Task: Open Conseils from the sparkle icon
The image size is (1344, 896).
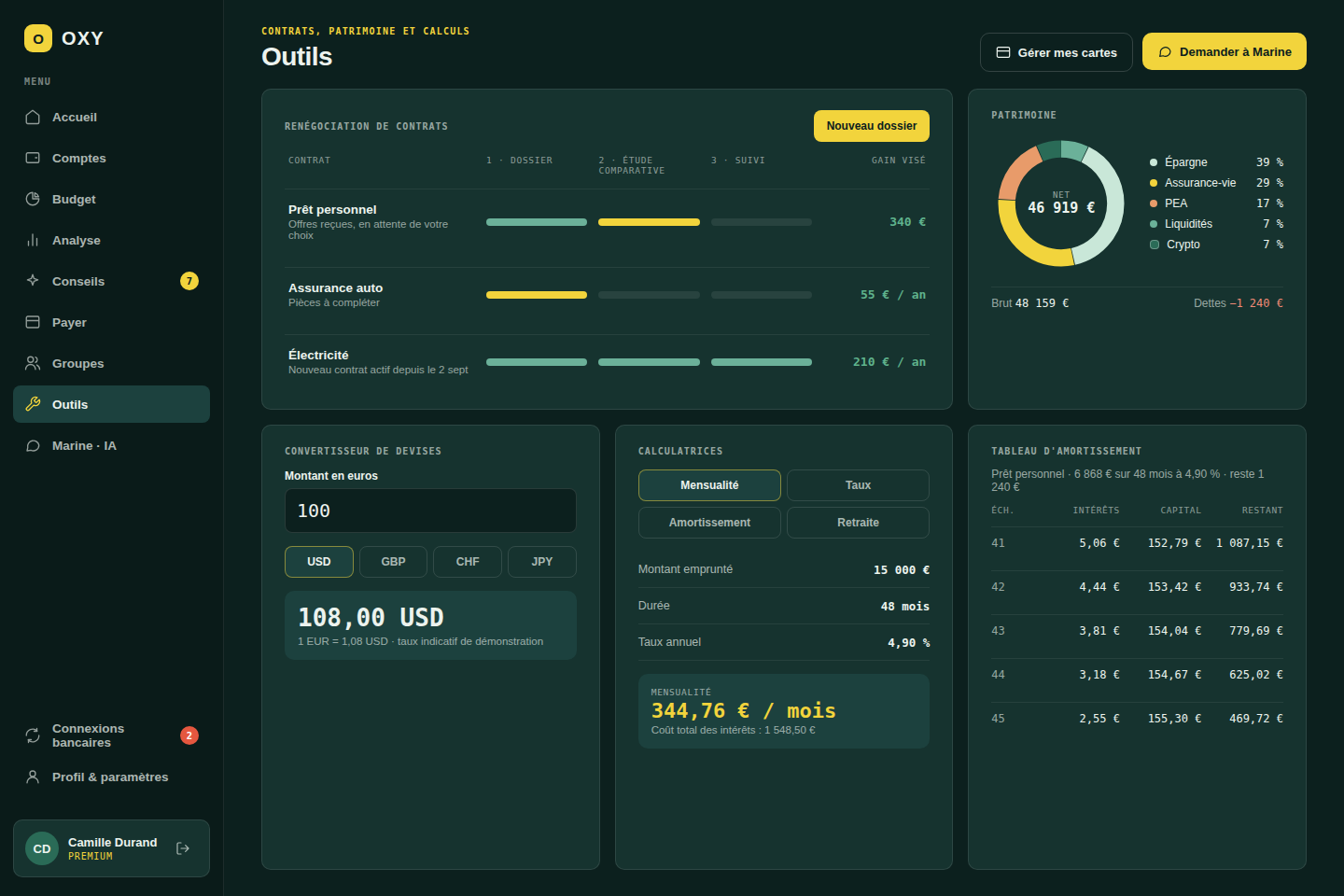Action: 33,281
